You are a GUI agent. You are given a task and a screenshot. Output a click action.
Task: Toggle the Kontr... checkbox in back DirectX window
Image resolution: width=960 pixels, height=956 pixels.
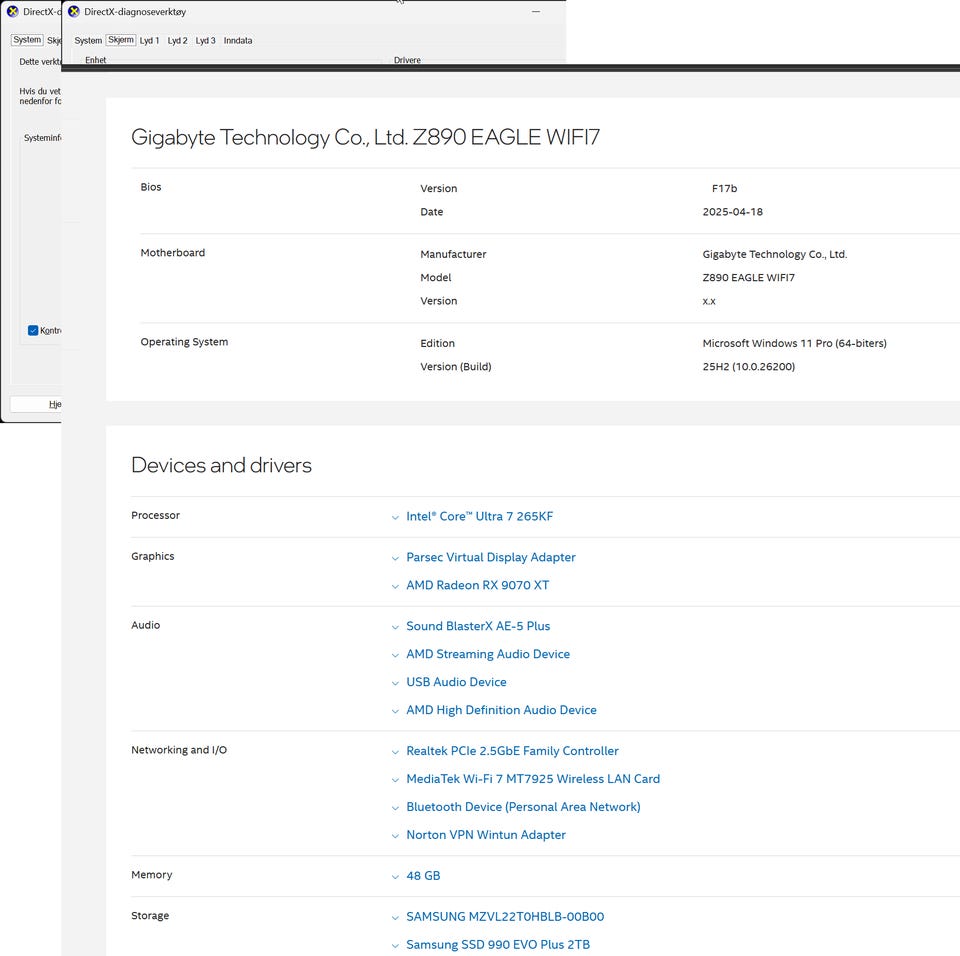click(33, 331)
